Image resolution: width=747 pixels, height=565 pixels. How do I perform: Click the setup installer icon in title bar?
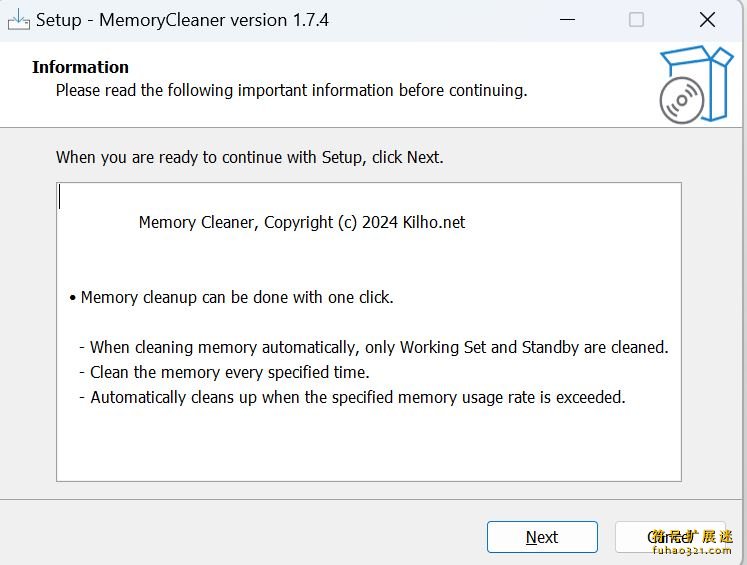click(x=18, y=19)
